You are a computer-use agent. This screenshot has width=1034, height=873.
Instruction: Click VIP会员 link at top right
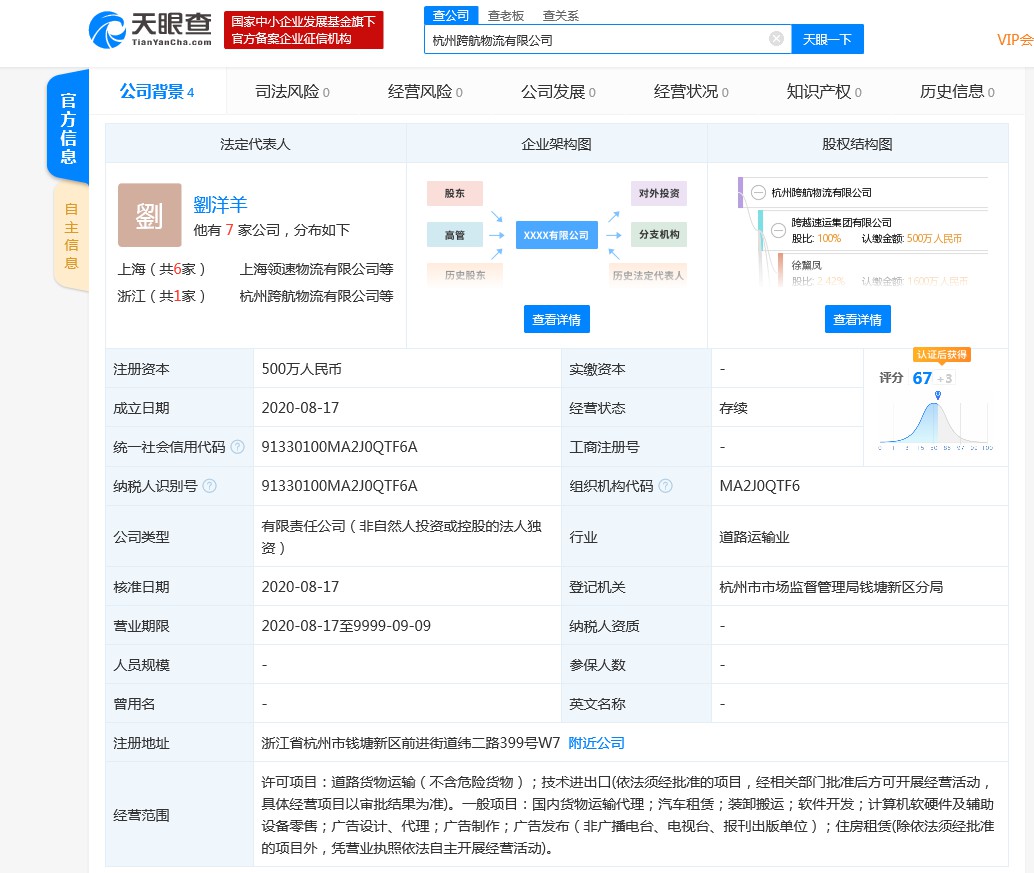tap(1015, 40)
